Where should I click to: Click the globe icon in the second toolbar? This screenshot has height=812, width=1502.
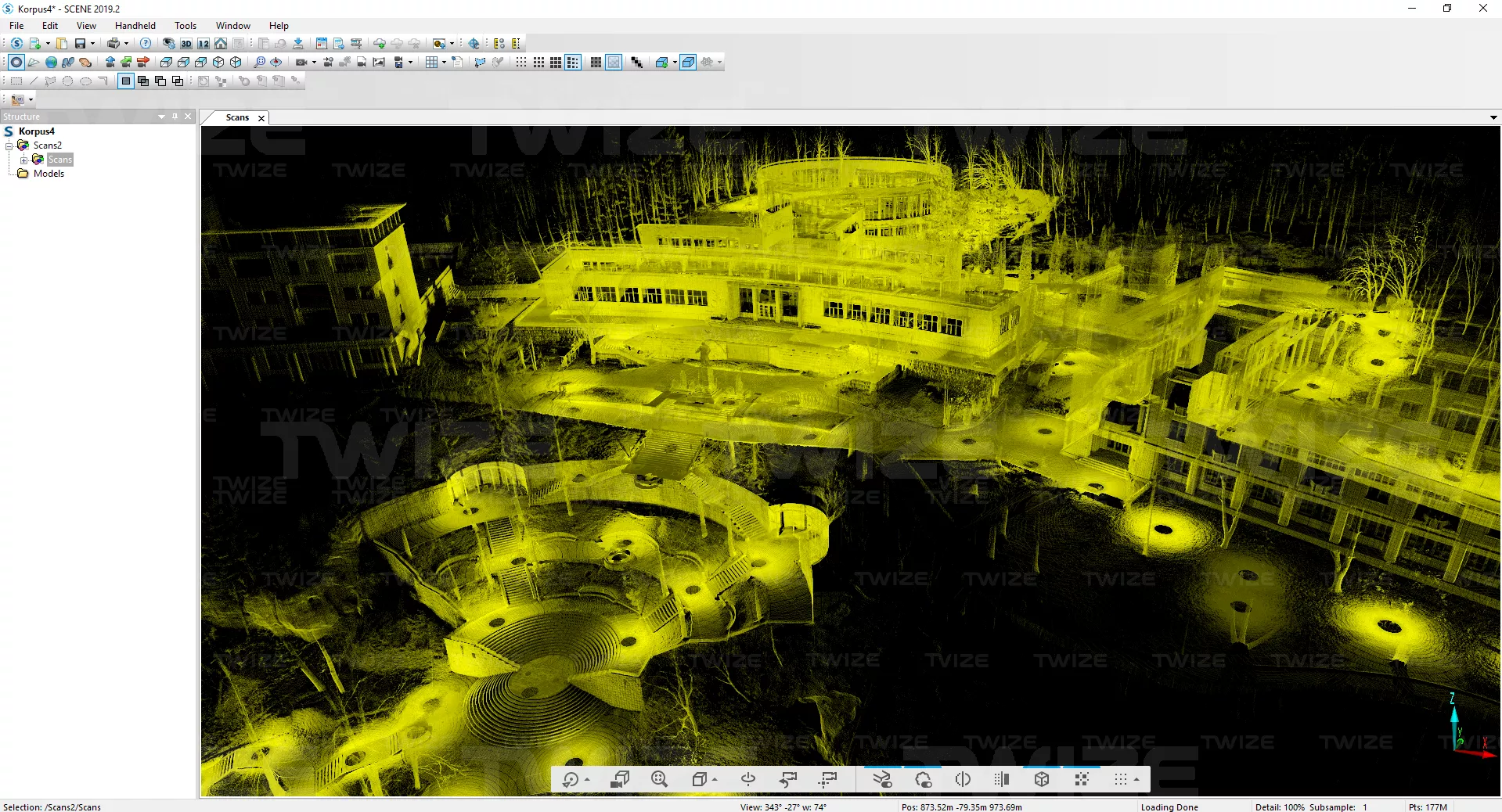51,63
